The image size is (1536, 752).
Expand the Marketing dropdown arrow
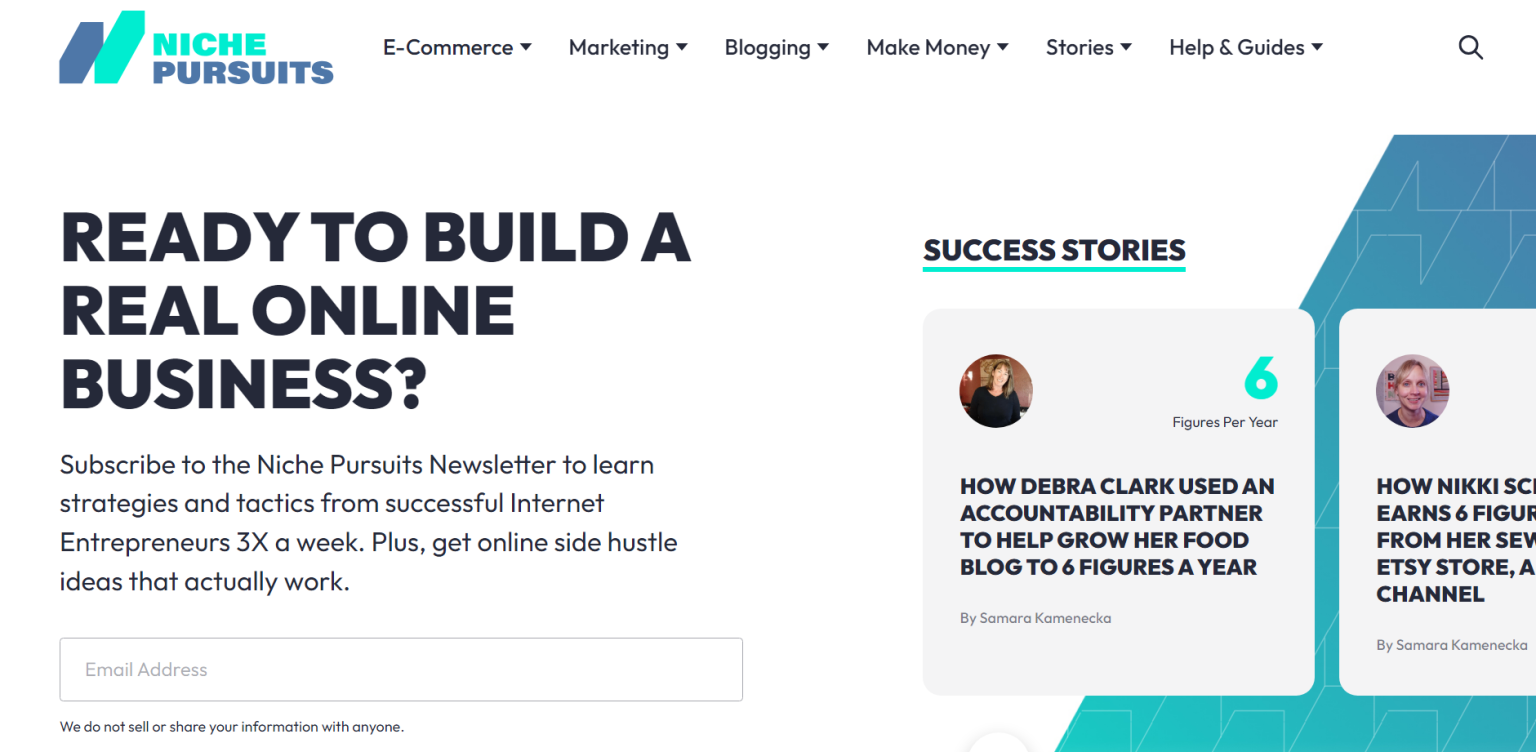click(x=684, y=47)
